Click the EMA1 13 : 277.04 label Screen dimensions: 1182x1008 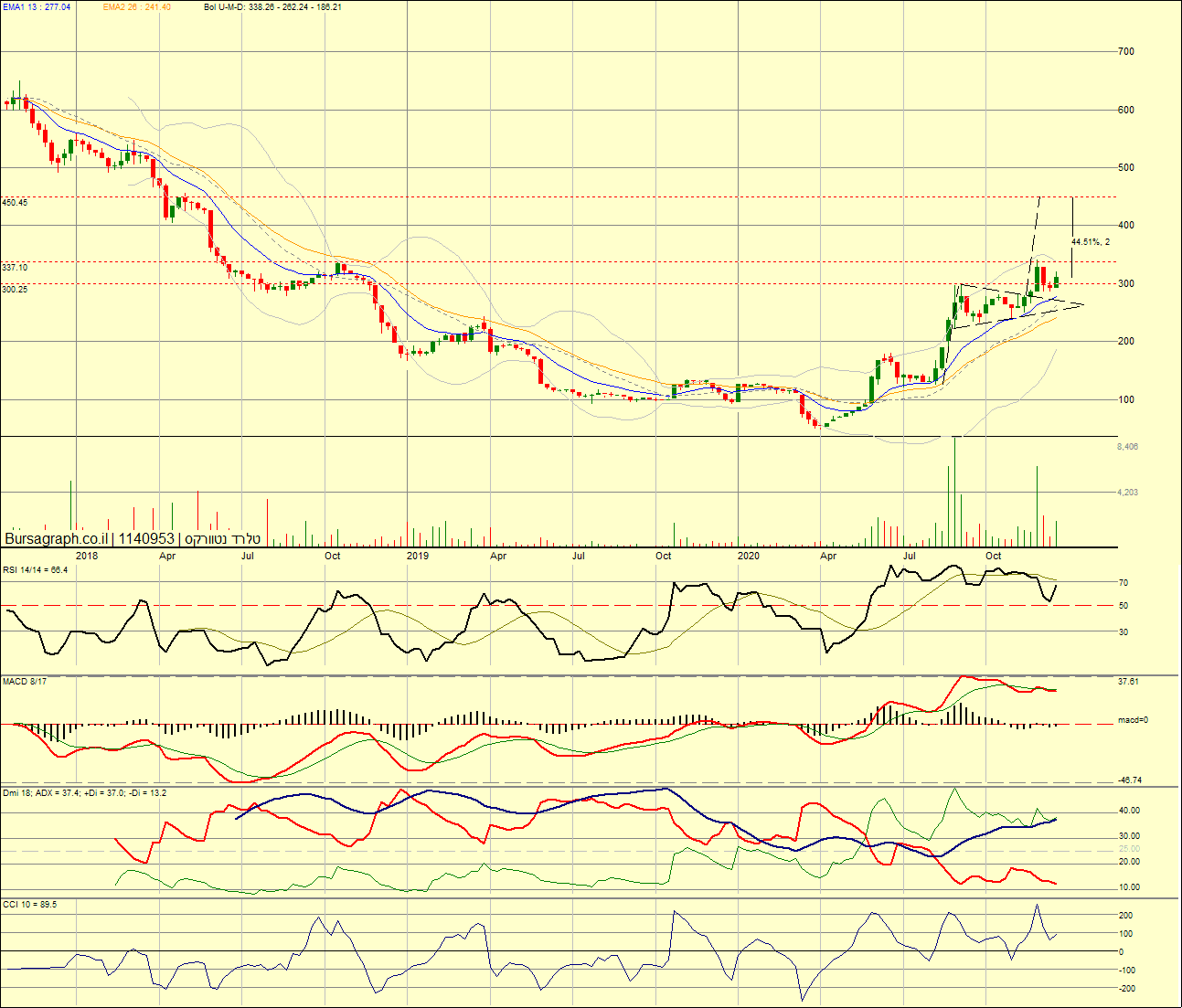(x=37, y=6)
